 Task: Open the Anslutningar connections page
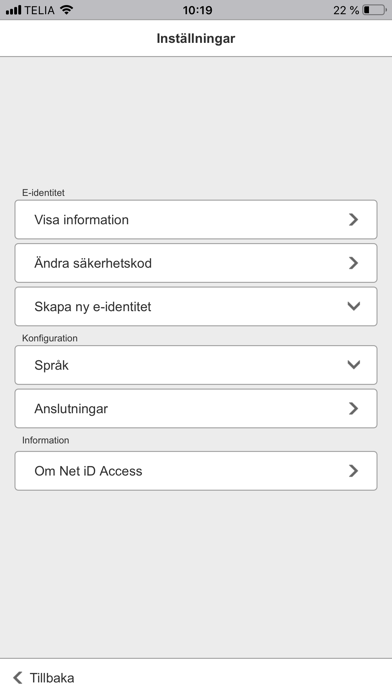pyautogui.click(x=196, y=408)
